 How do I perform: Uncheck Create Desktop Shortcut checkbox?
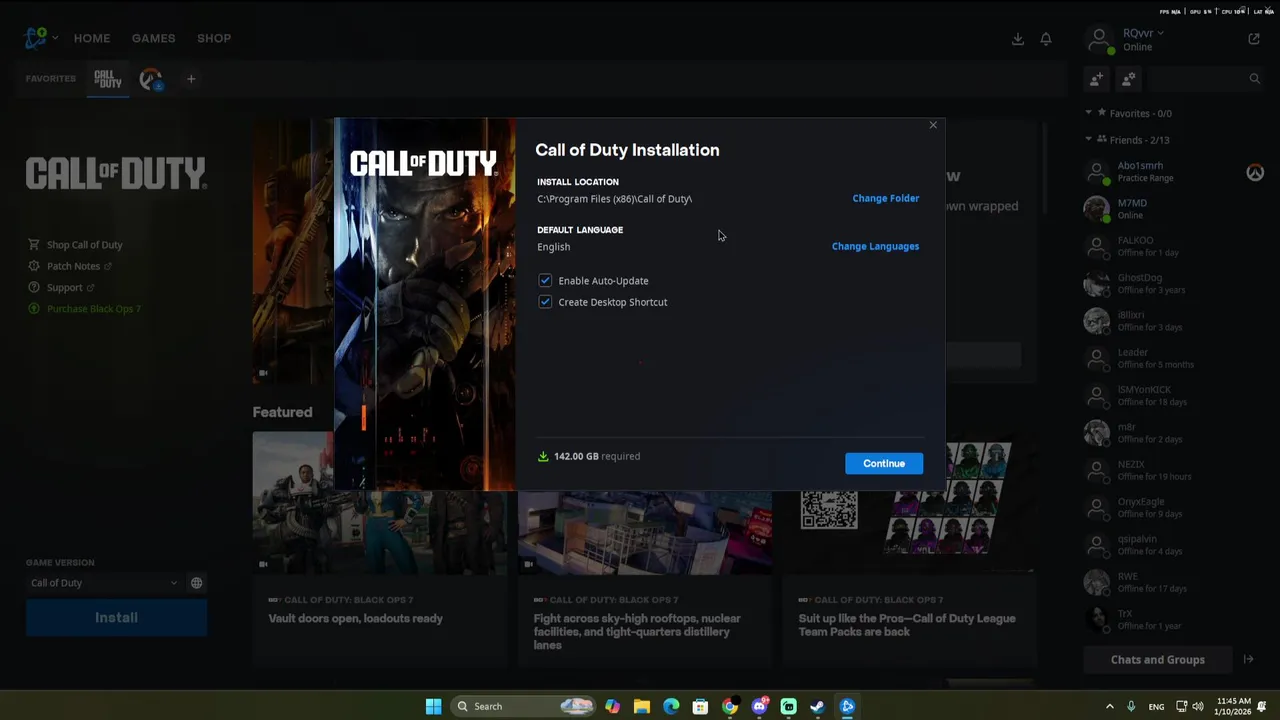tap(545, 301)
